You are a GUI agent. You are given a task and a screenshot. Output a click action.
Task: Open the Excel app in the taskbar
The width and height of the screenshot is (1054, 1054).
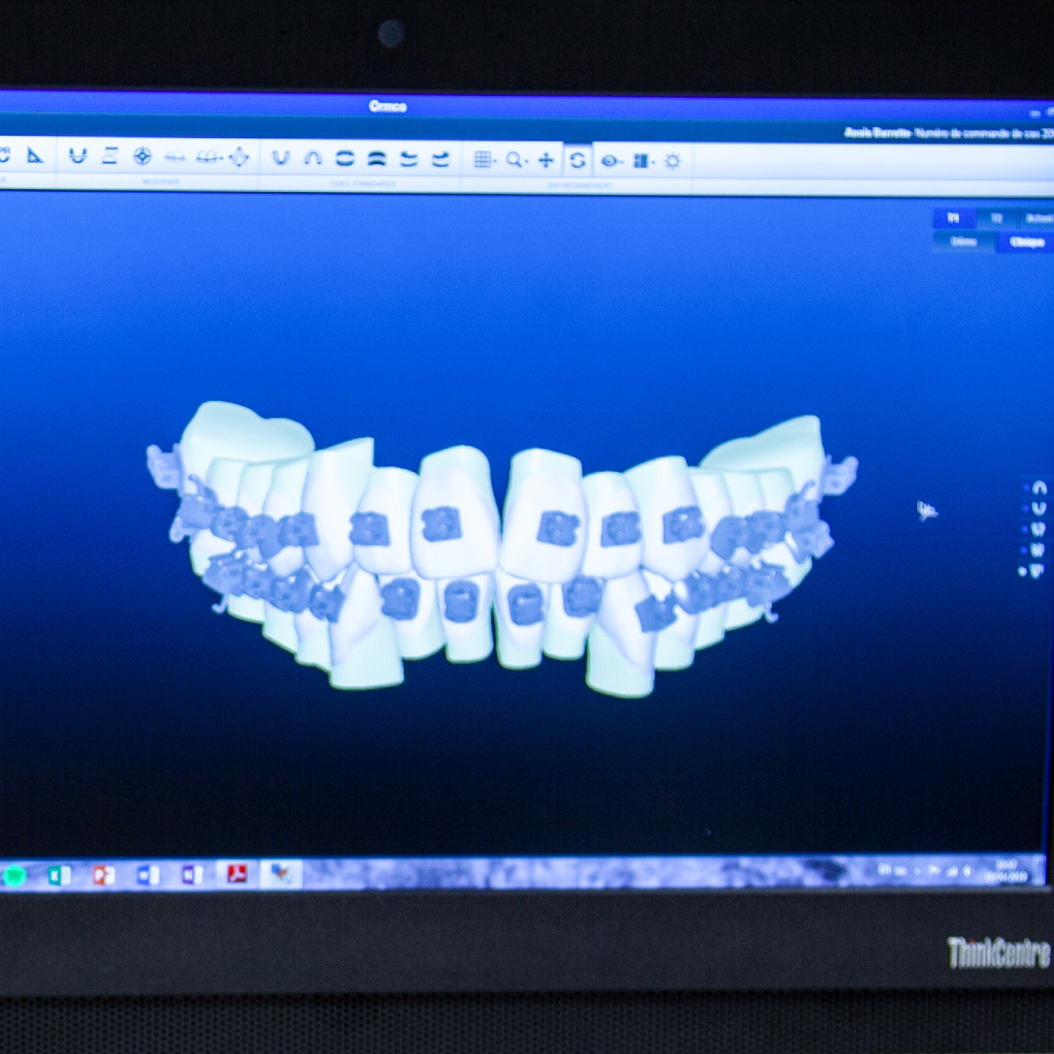(59, 875)
